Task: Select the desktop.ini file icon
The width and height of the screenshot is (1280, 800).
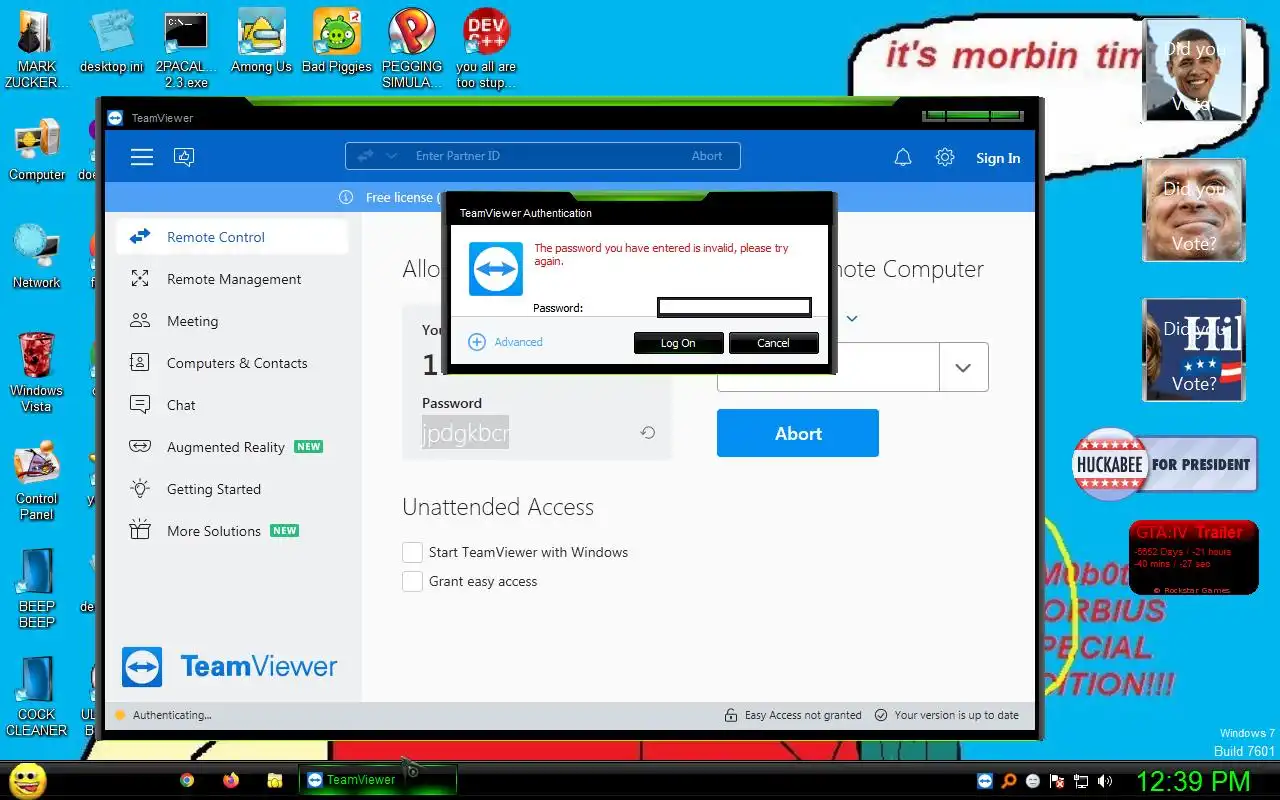Action: (x=111, y=41)
